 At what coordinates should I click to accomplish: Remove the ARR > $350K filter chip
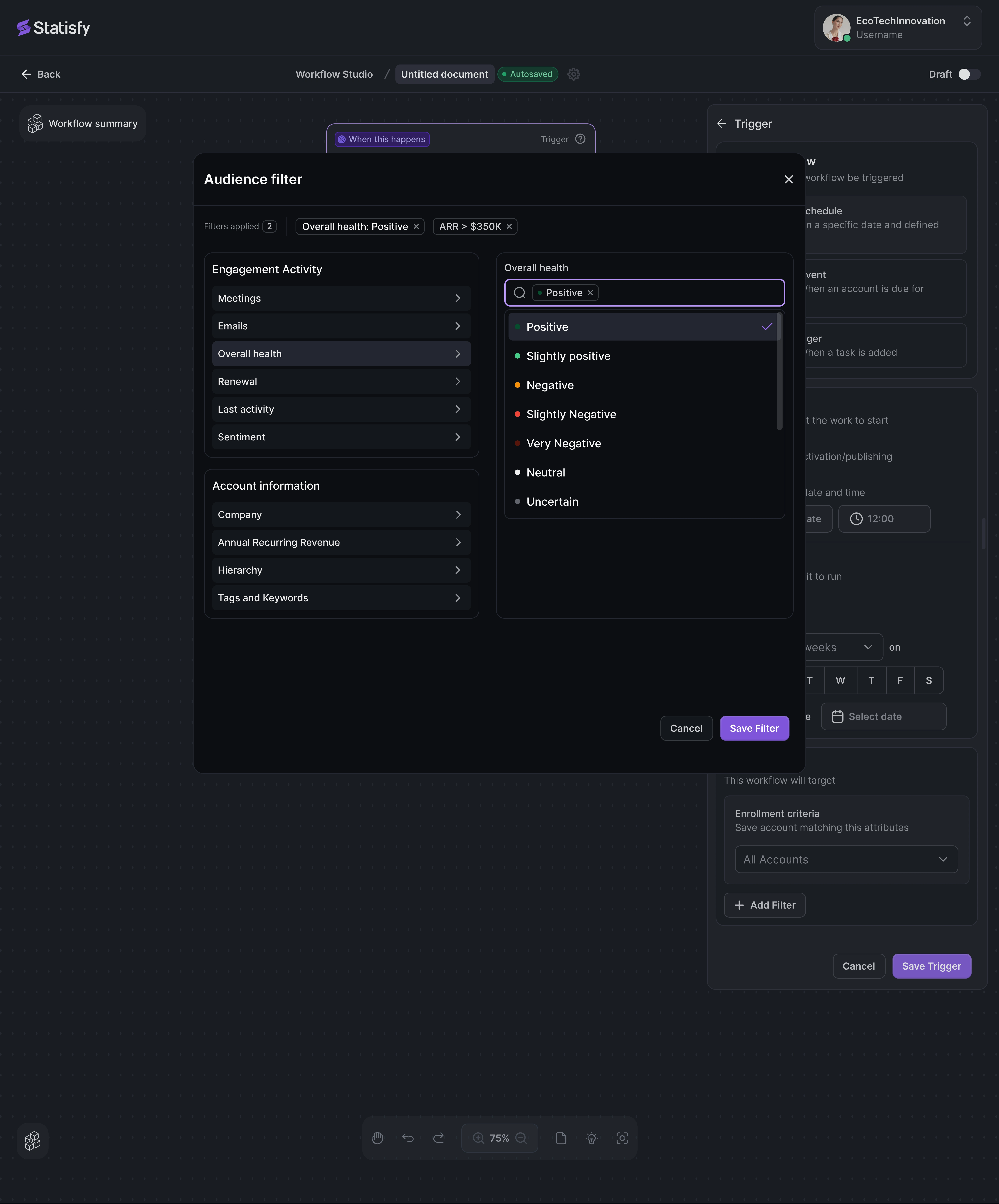coord(509,226)
